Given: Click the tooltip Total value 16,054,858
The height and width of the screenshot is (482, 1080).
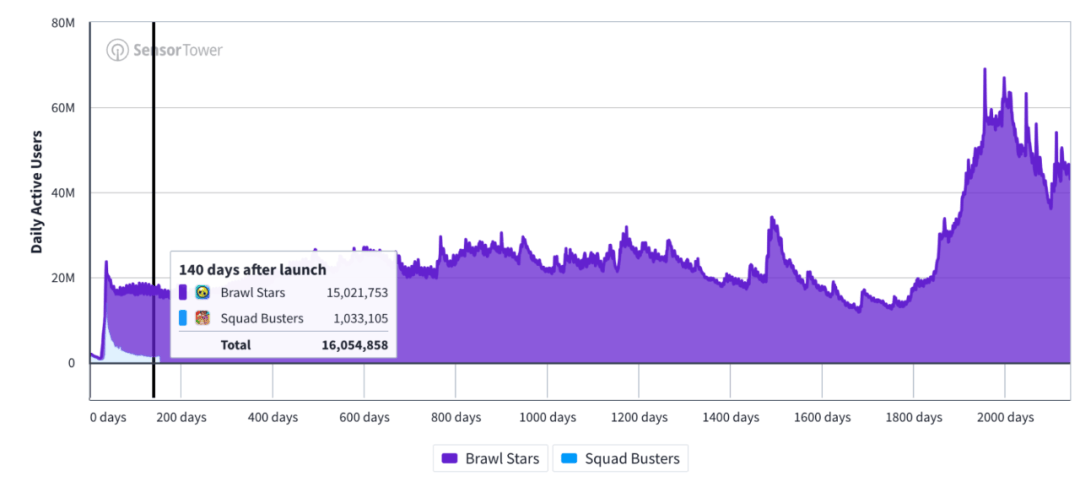Looking at the screenshot, I should tap(355, 345).
